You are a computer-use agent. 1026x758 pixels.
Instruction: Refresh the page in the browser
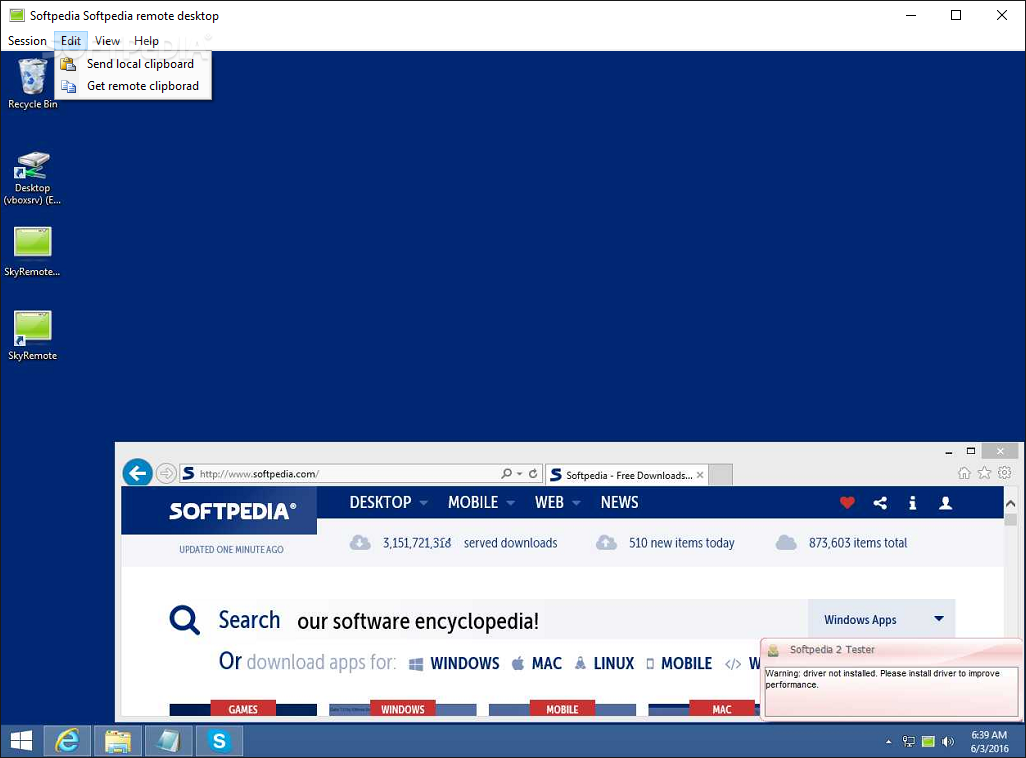(533, 473)
